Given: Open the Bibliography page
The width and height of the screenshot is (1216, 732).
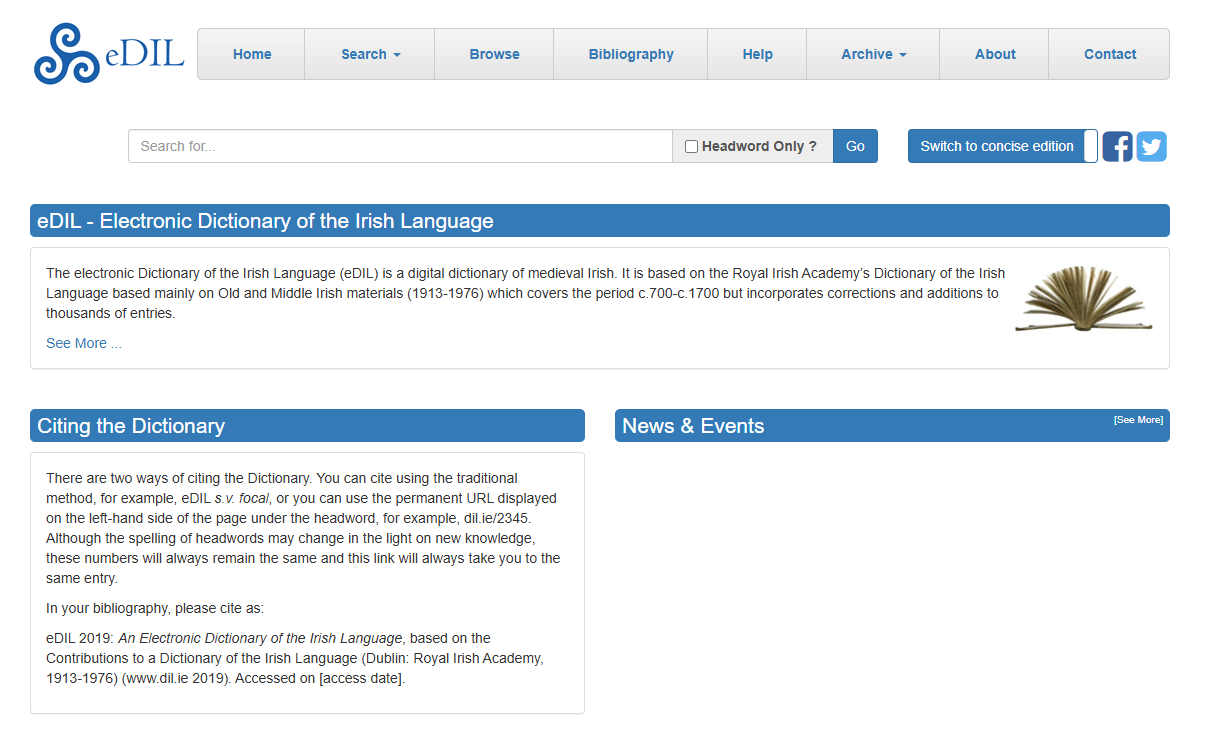Looking at the screenshot, I should click(x=631, y=54).
